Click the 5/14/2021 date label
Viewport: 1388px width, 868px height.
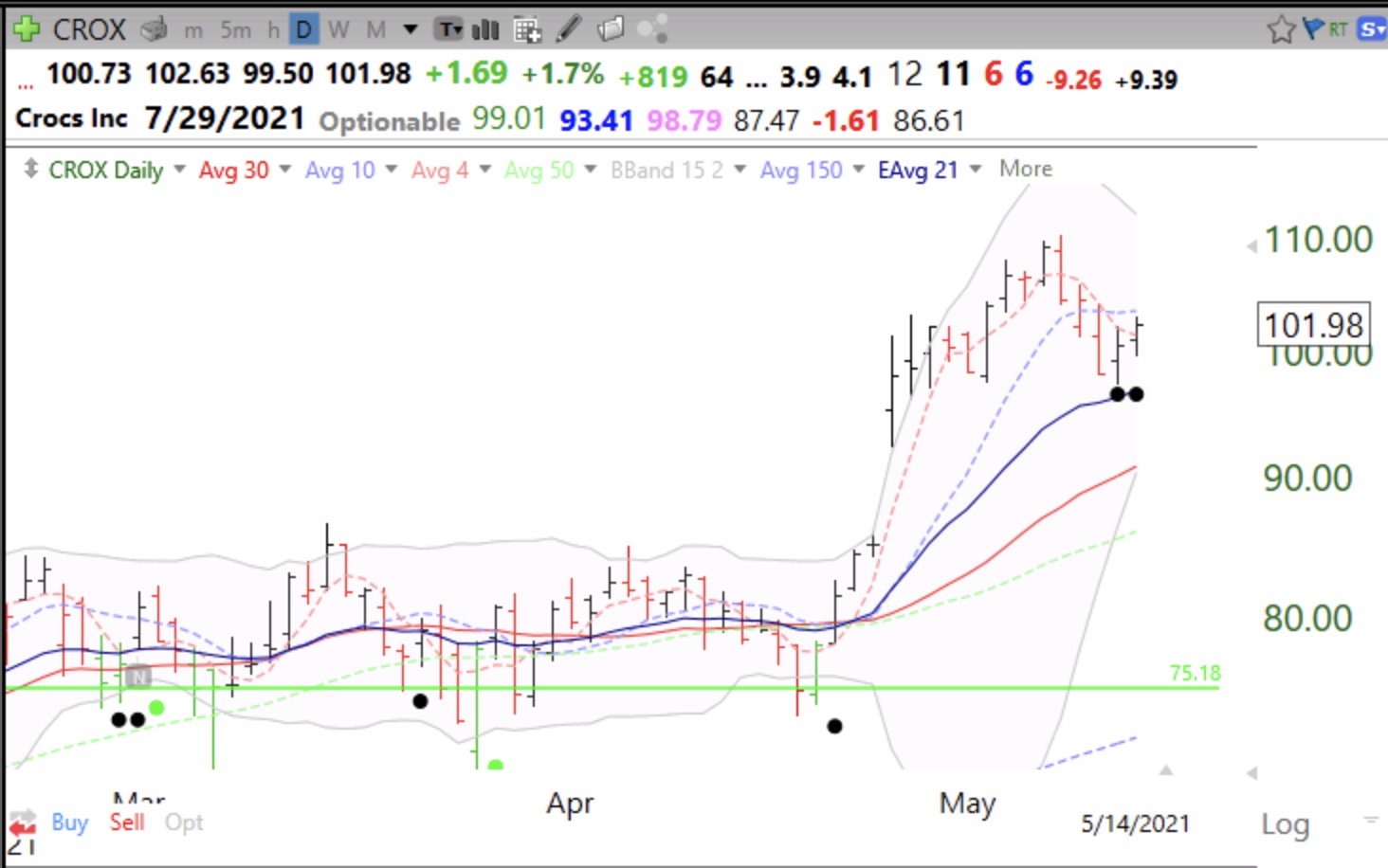1135,823
